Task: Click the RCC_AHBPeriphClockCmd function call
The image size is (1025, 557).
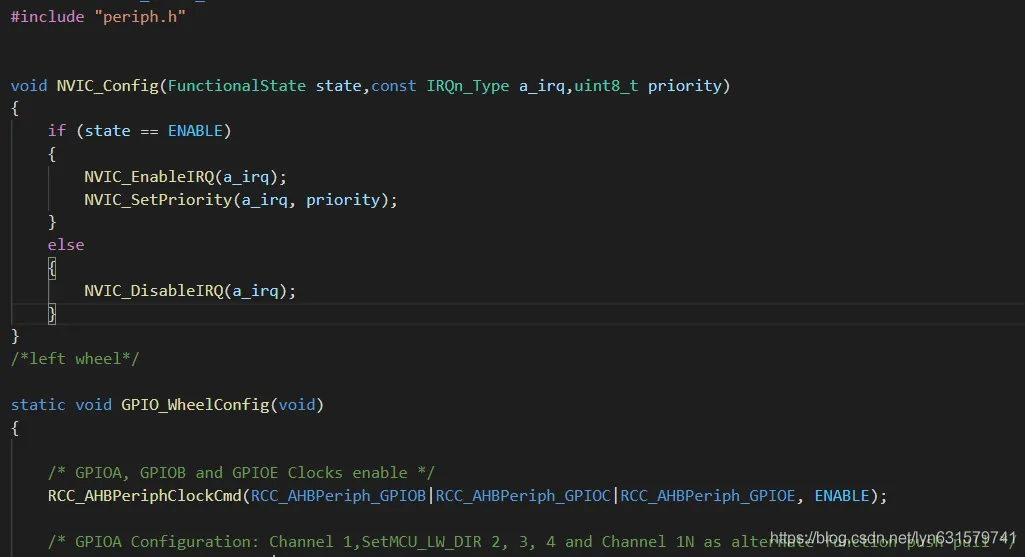Action: (x=144, y=496)
